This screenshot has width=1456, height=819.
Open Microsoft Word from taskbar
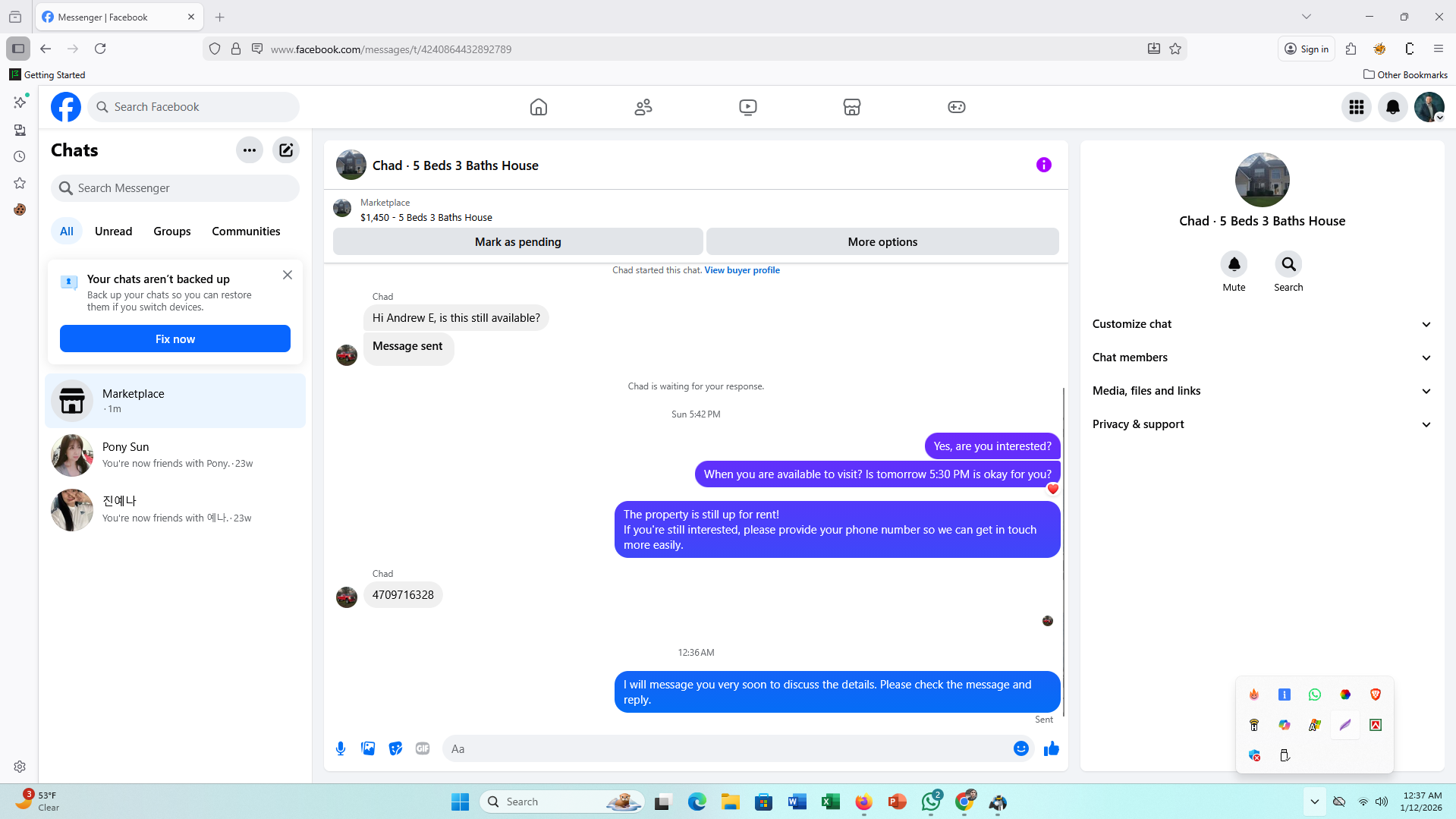click(x=797, y=802)
